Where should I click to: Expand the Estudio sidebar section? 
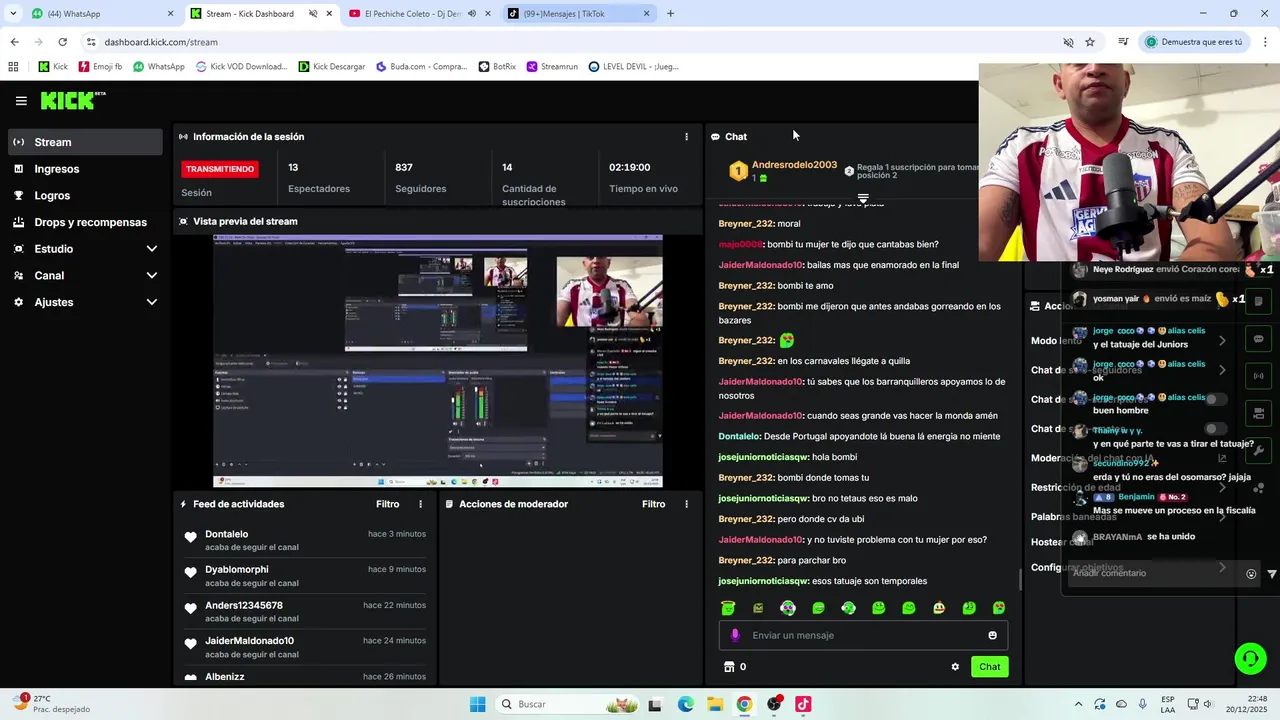click(152, 249)
